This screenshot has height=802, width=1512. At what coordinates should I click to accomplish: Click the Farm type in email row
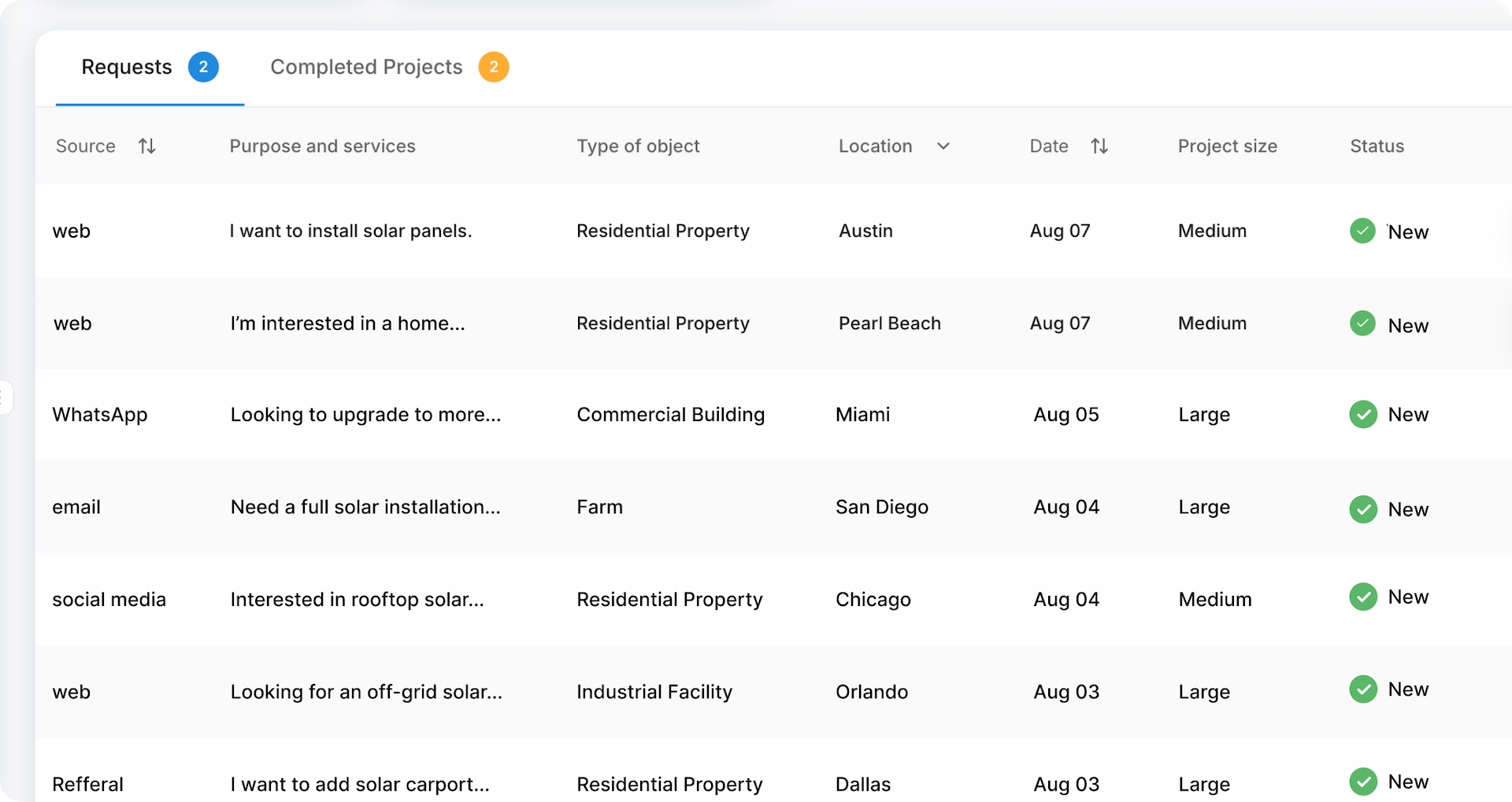(x=599, y=507)
